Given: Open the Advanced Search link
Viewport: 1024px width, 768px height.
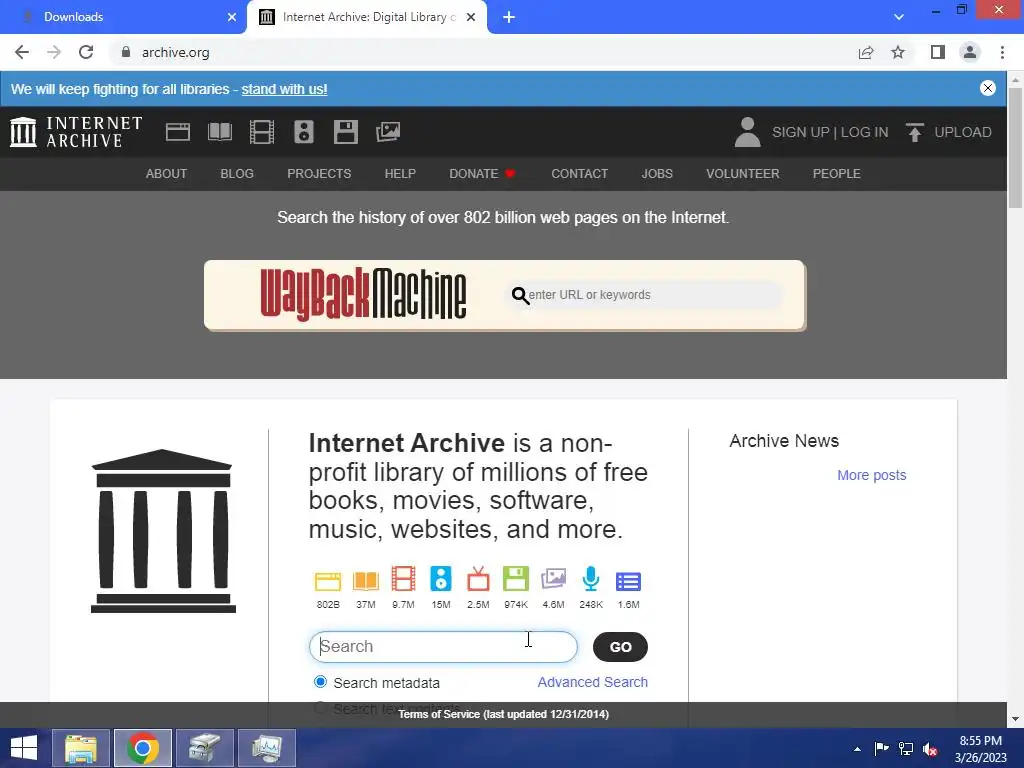Looking at the screenshot, I should [x=592, y=682].
